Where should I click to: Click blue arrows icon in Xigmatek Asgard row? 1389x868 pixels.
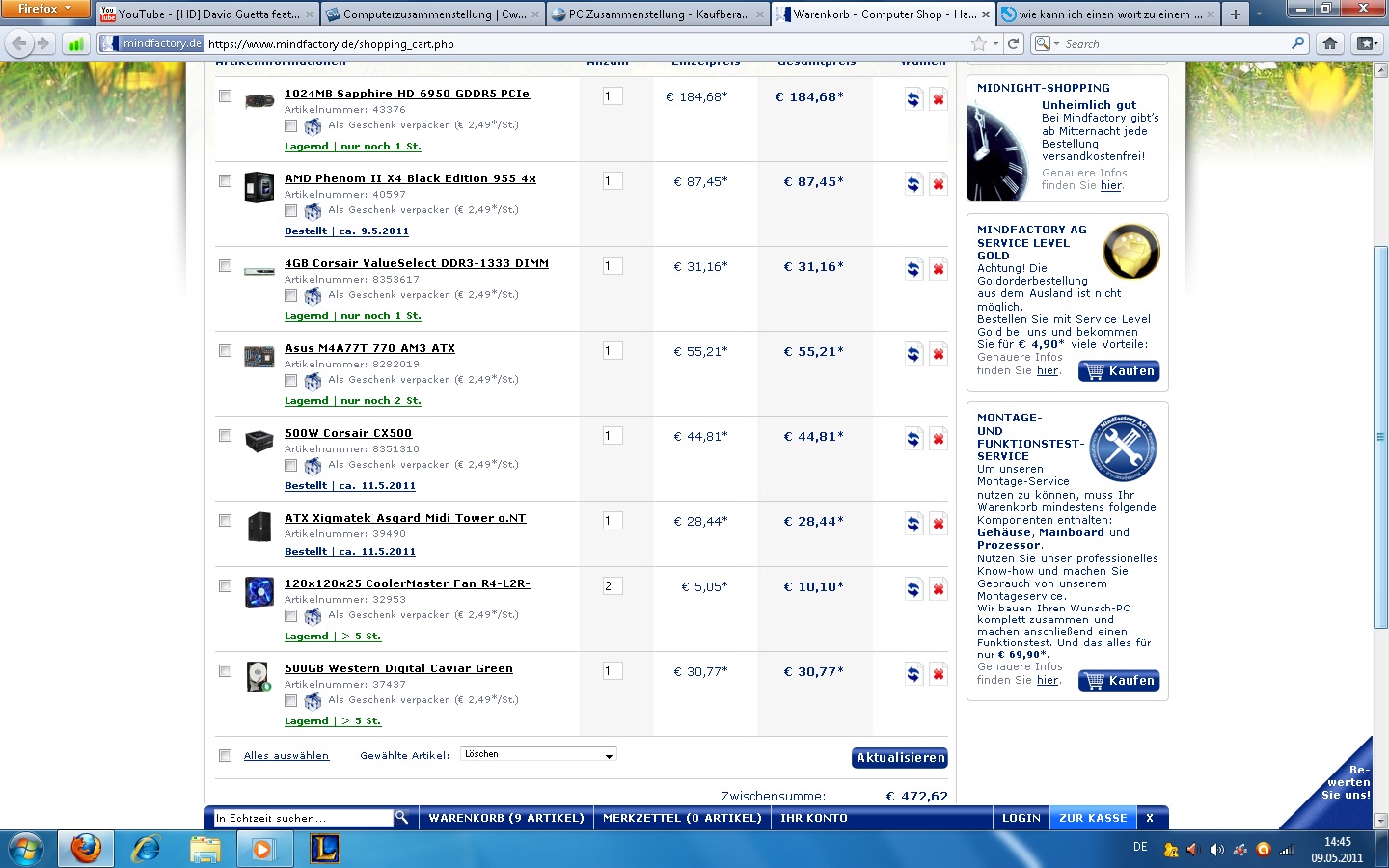coord(913,523)
